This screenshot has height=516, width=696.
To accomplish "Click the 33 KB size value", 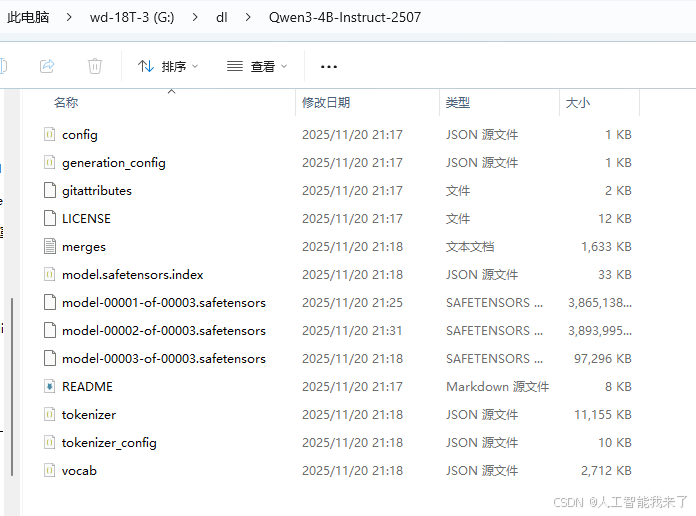I will pyautogui.click(x=614, y=274).
